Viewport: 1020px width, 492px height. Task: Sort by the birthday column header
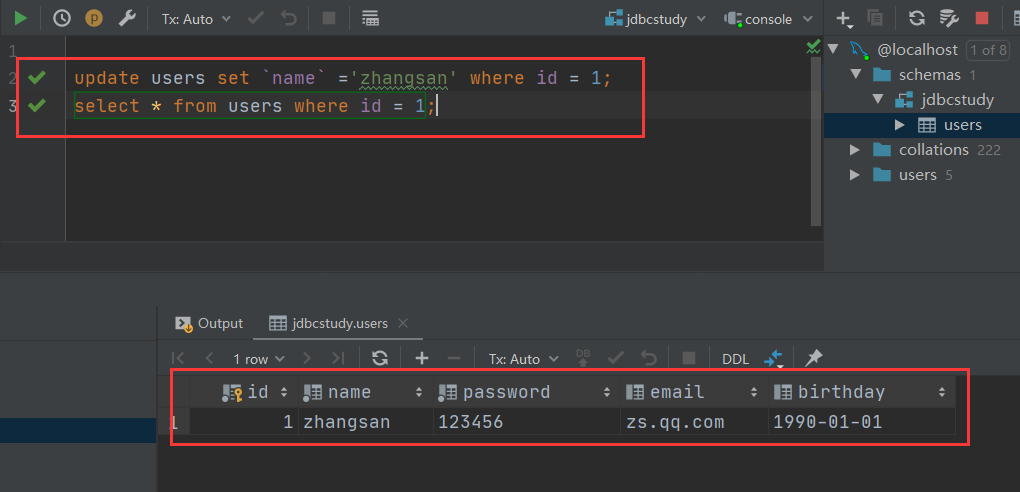click(x=861, y=392)
